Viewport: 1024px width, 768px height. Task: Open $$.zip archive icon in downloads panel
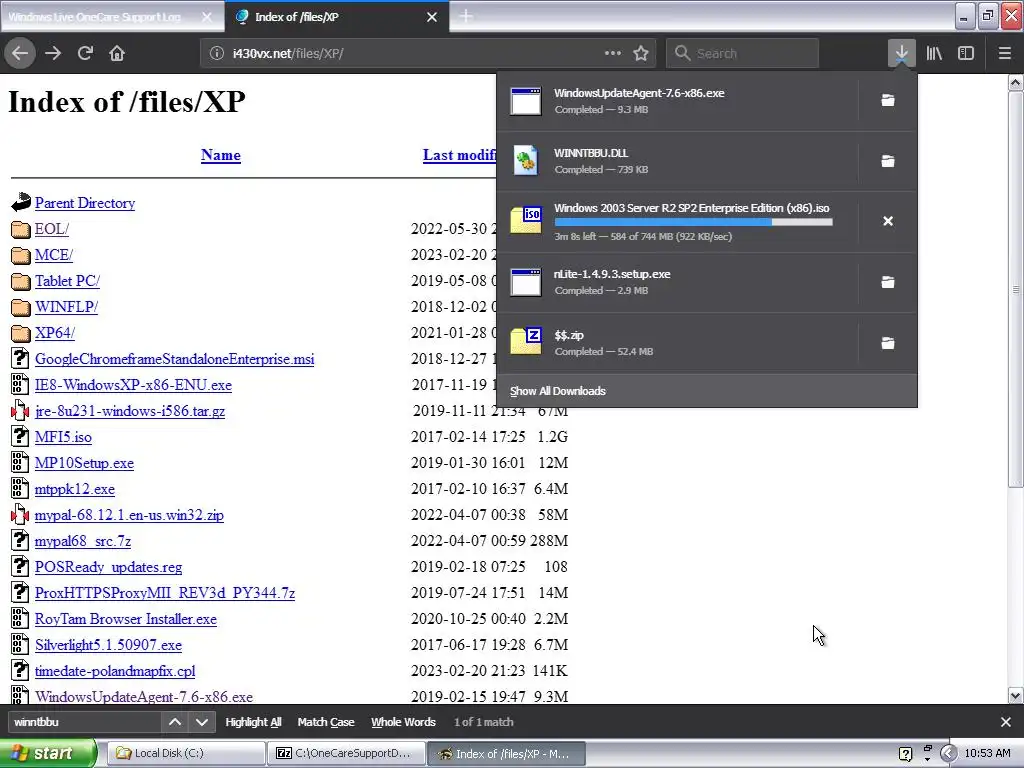pos(525,342)
